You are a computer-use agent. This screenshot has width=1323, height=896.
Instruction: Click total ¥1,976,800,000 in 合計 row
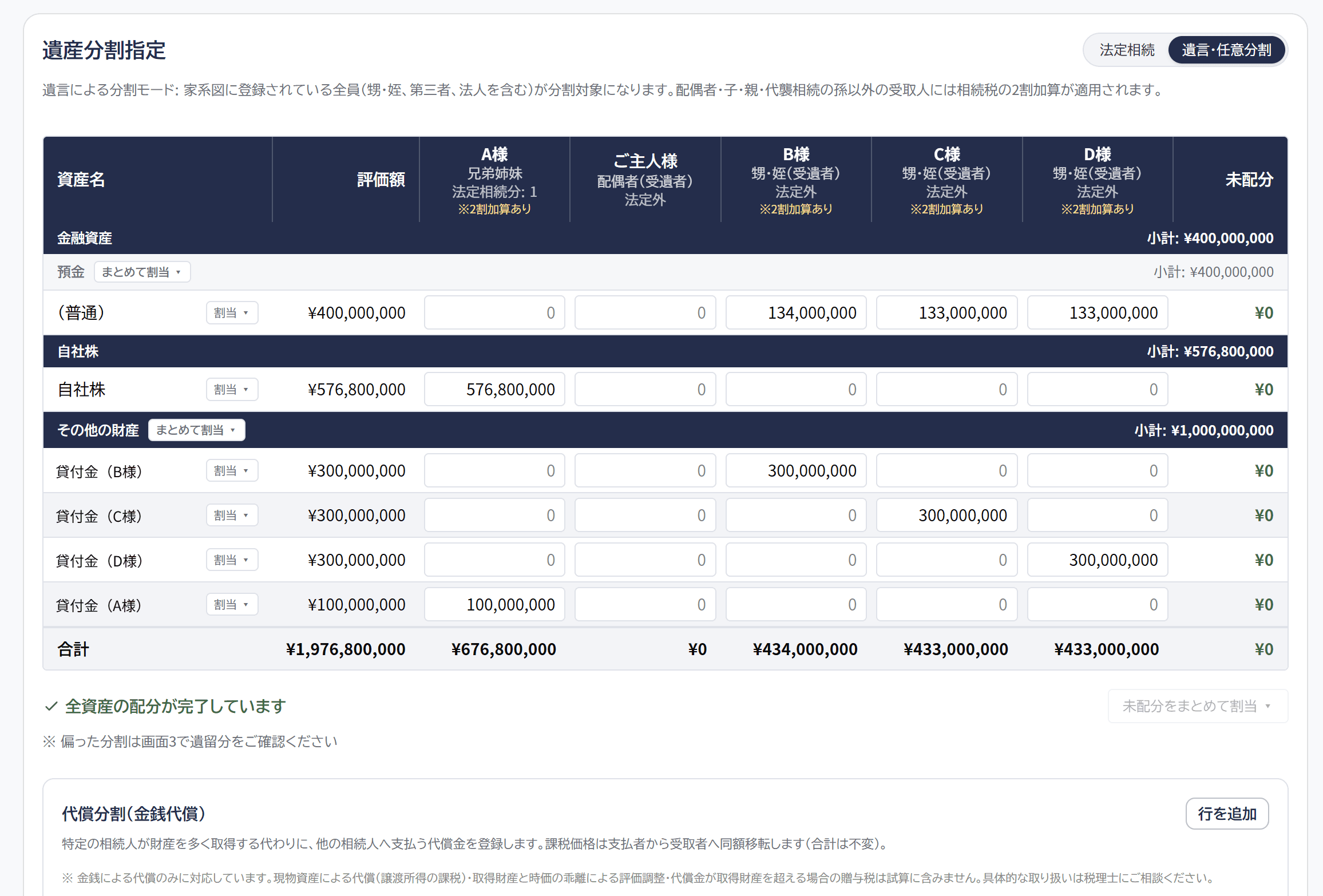coord(346,649)
